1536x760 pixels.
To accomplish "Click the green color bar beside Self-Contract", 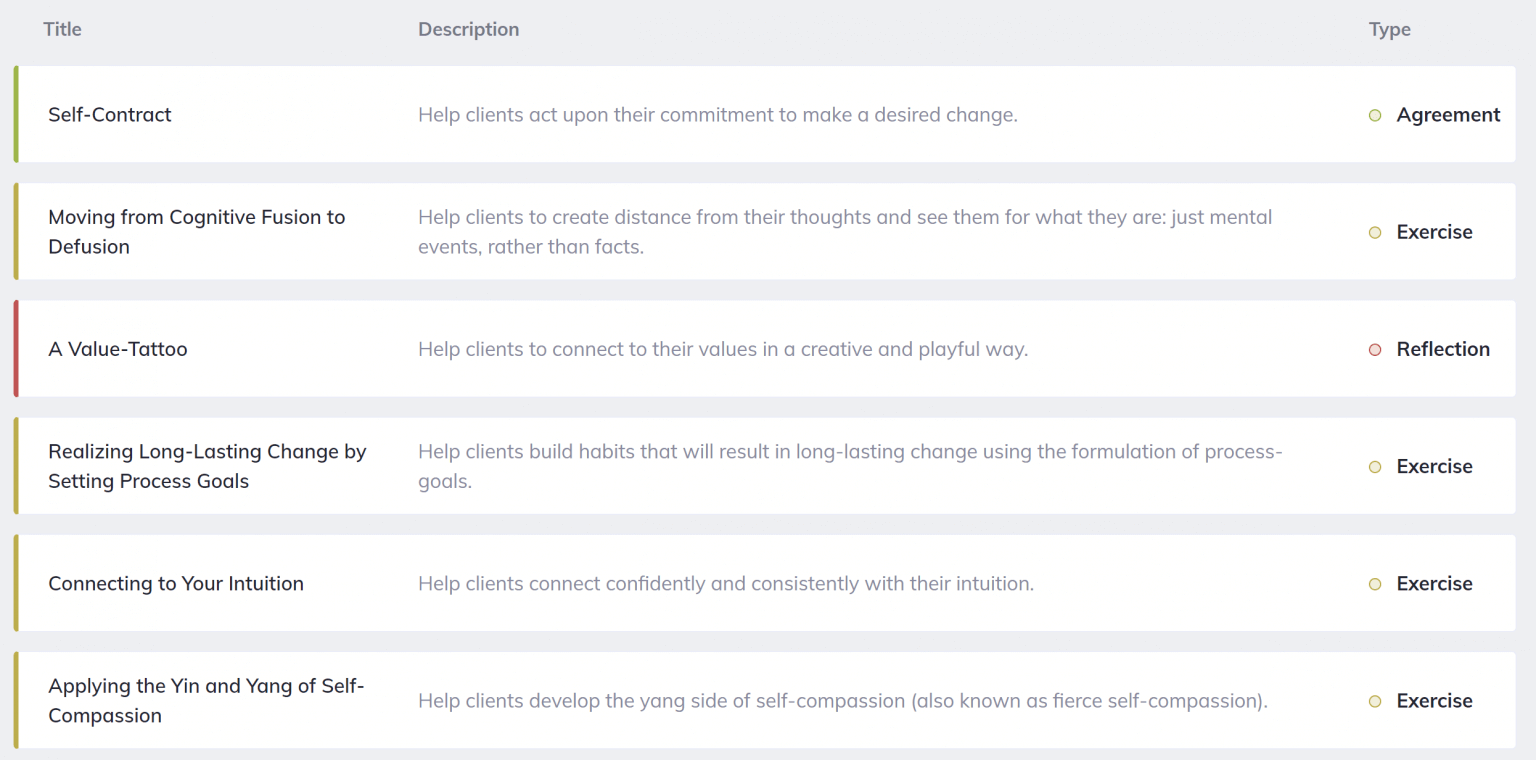I will click(x=17, y=114).
